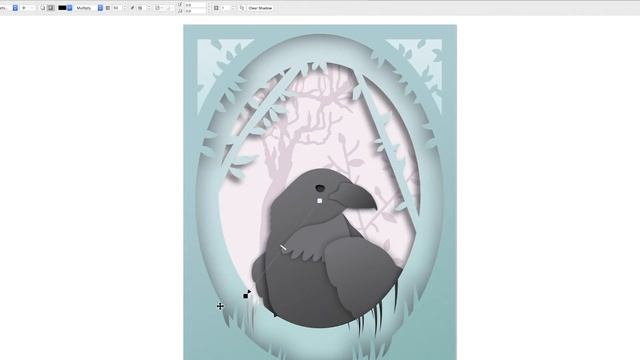Open the Multiply blend mode dropdown
The width and height of the screenshot is (640, 360).
(x=100, y=8)
